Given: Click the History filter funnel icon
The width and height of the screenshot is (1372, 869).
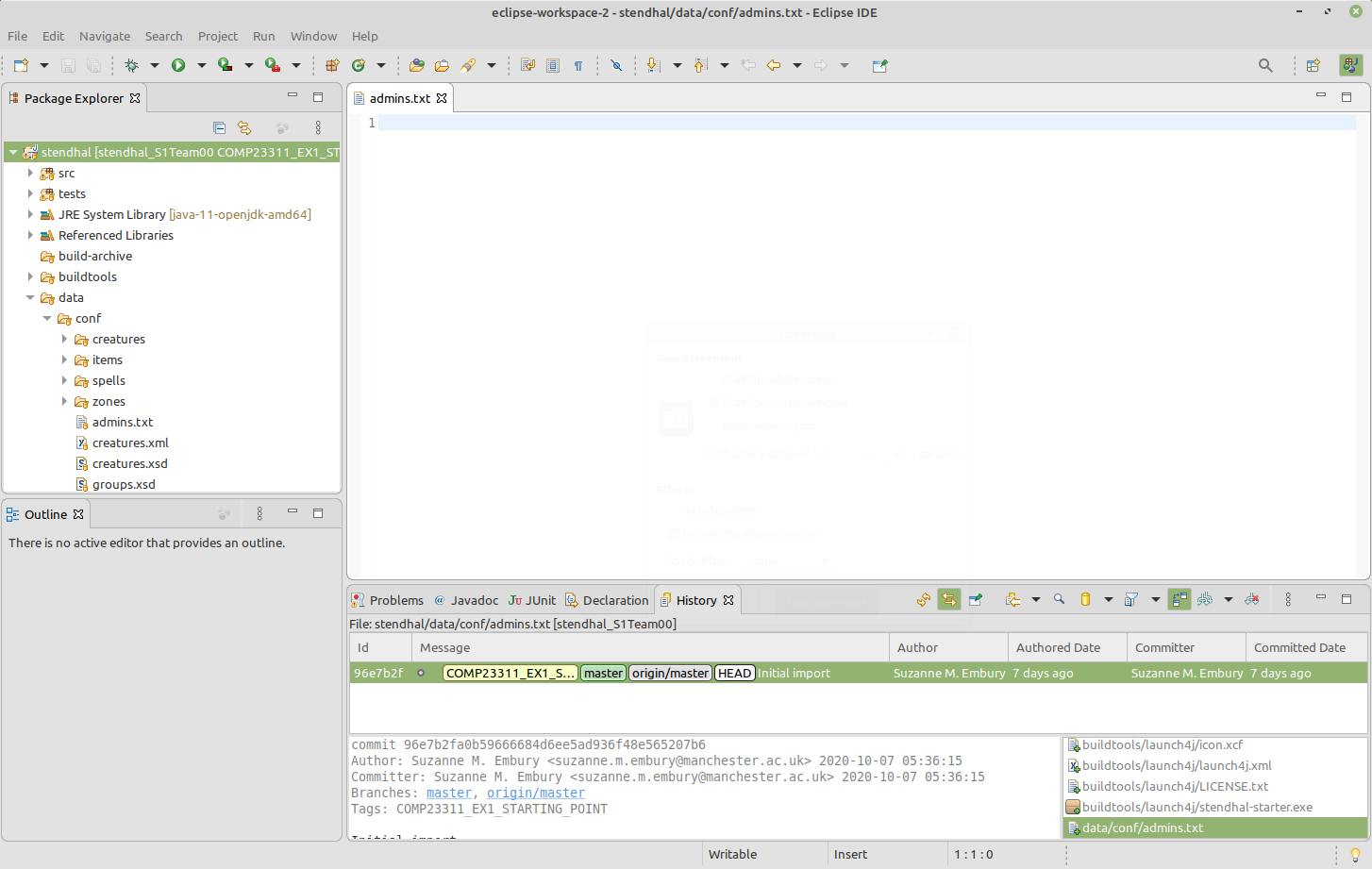Looking at the screenshot, I should pyautogui.click(x=1131, y=599).
